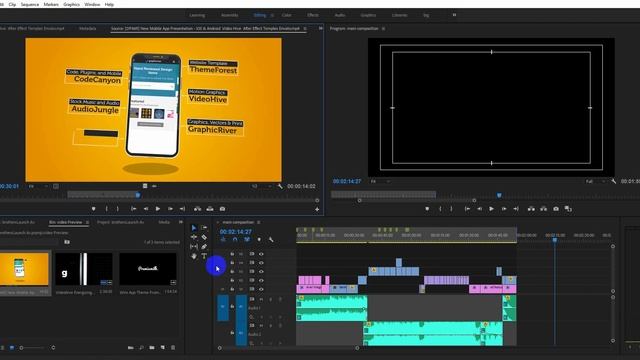This screenshot has width=640, height=360.
Task: Click timeline playhead timecode 00:02:14:27
Action: pos(236,231)
